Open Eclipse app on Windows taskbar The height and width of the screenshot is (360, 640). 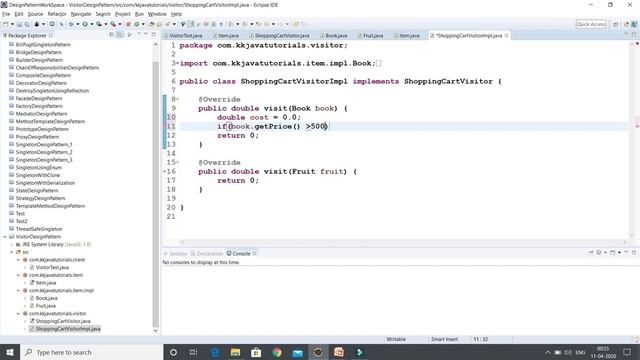(x=318, y=352)
